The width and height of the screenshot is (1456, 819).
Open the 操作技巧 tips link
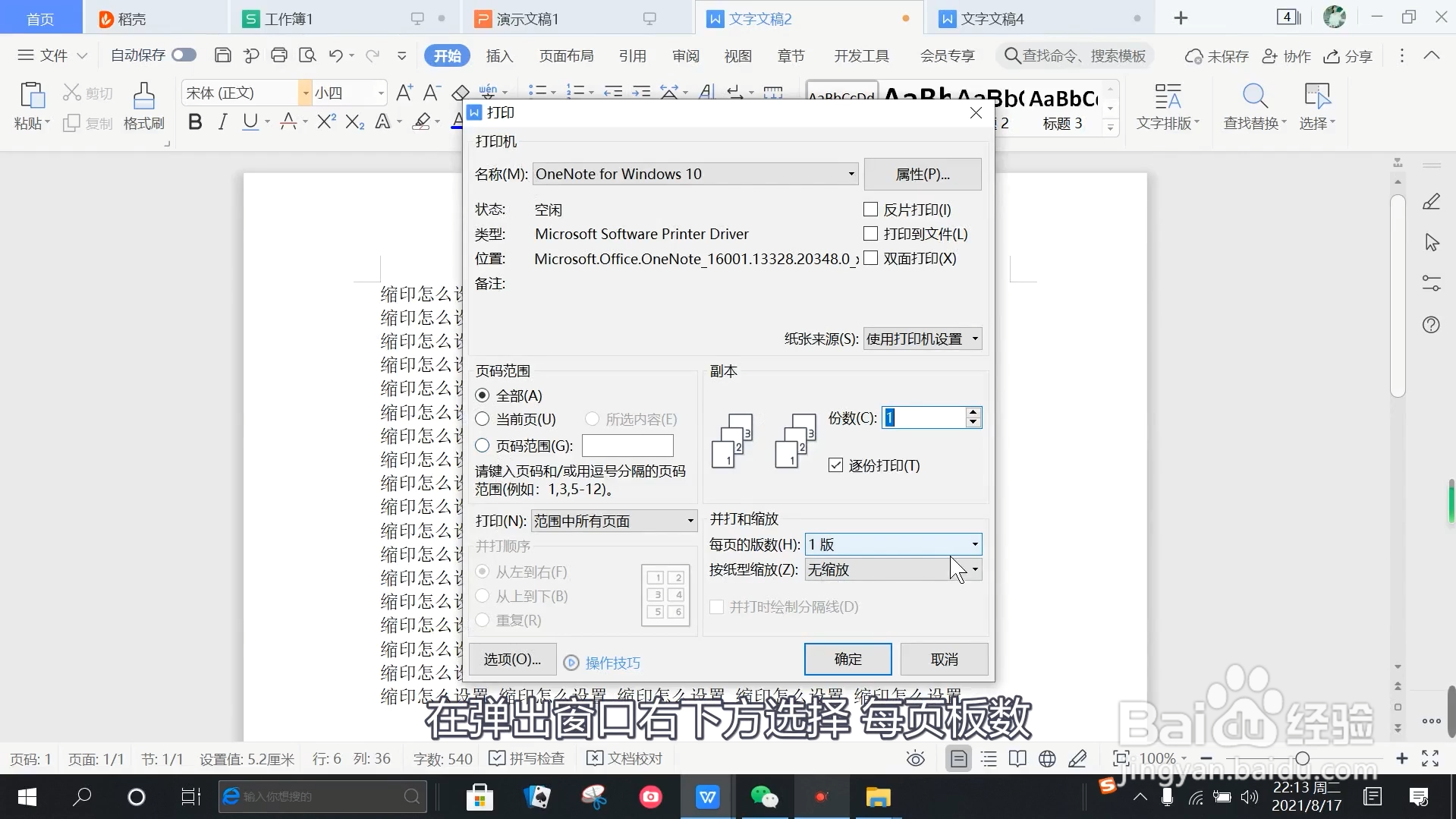(612, 663)
